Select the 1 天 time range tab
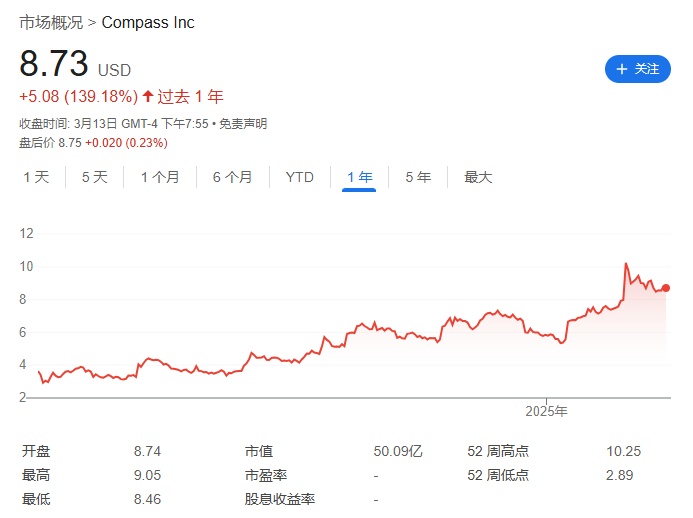This screenshot has height=518, width=693. 36,177
